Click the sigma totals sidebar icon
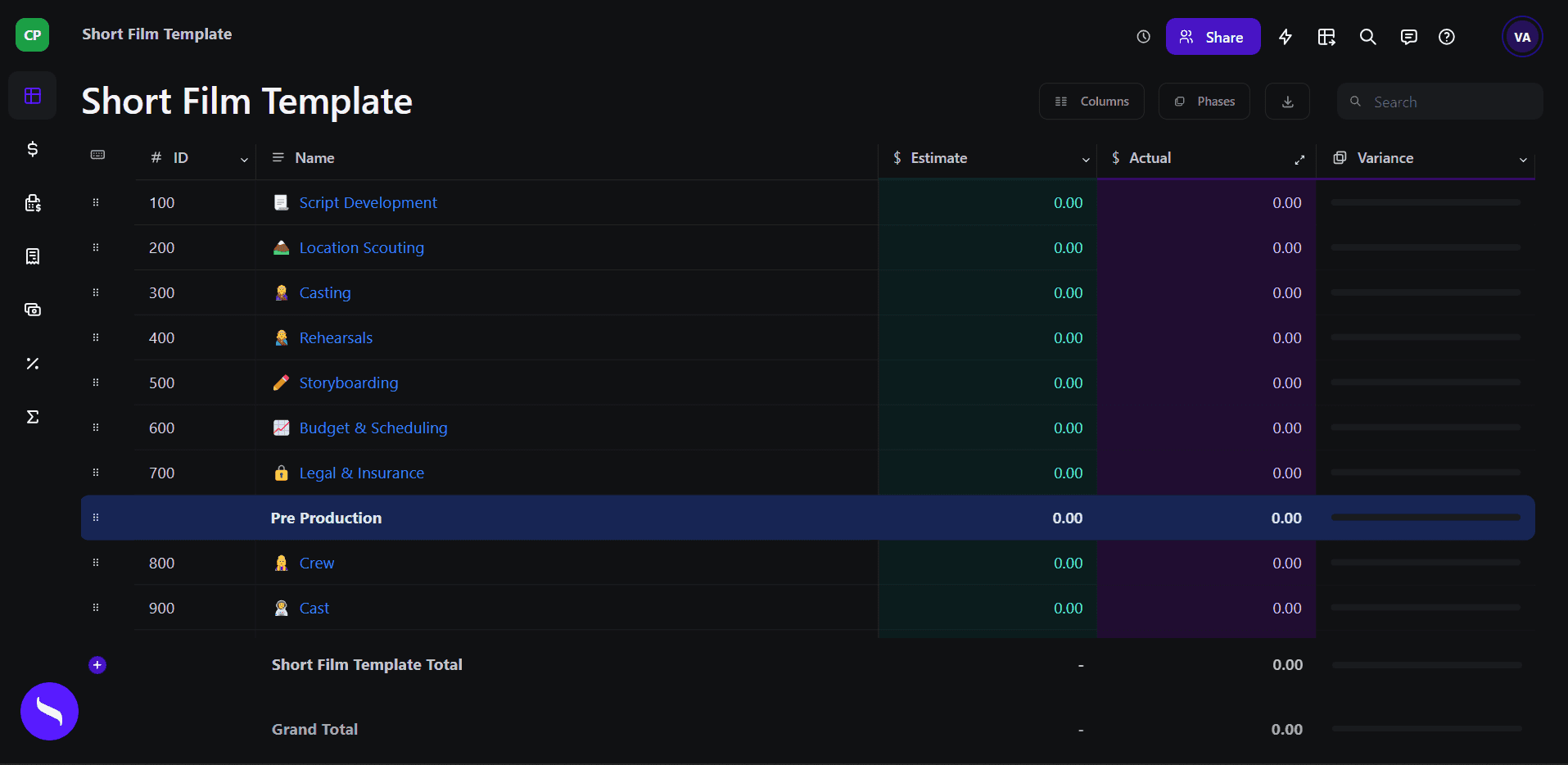This screenshot has height=765, width=1568. (x=33, y=417)
